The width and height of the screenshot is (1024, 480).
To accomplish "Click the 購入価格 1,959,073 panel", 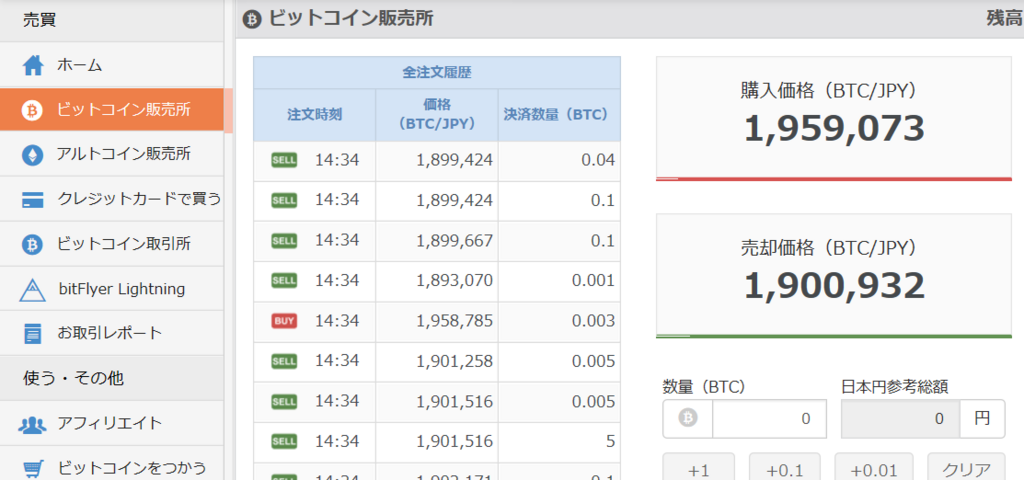I will [x=833, y=118].
